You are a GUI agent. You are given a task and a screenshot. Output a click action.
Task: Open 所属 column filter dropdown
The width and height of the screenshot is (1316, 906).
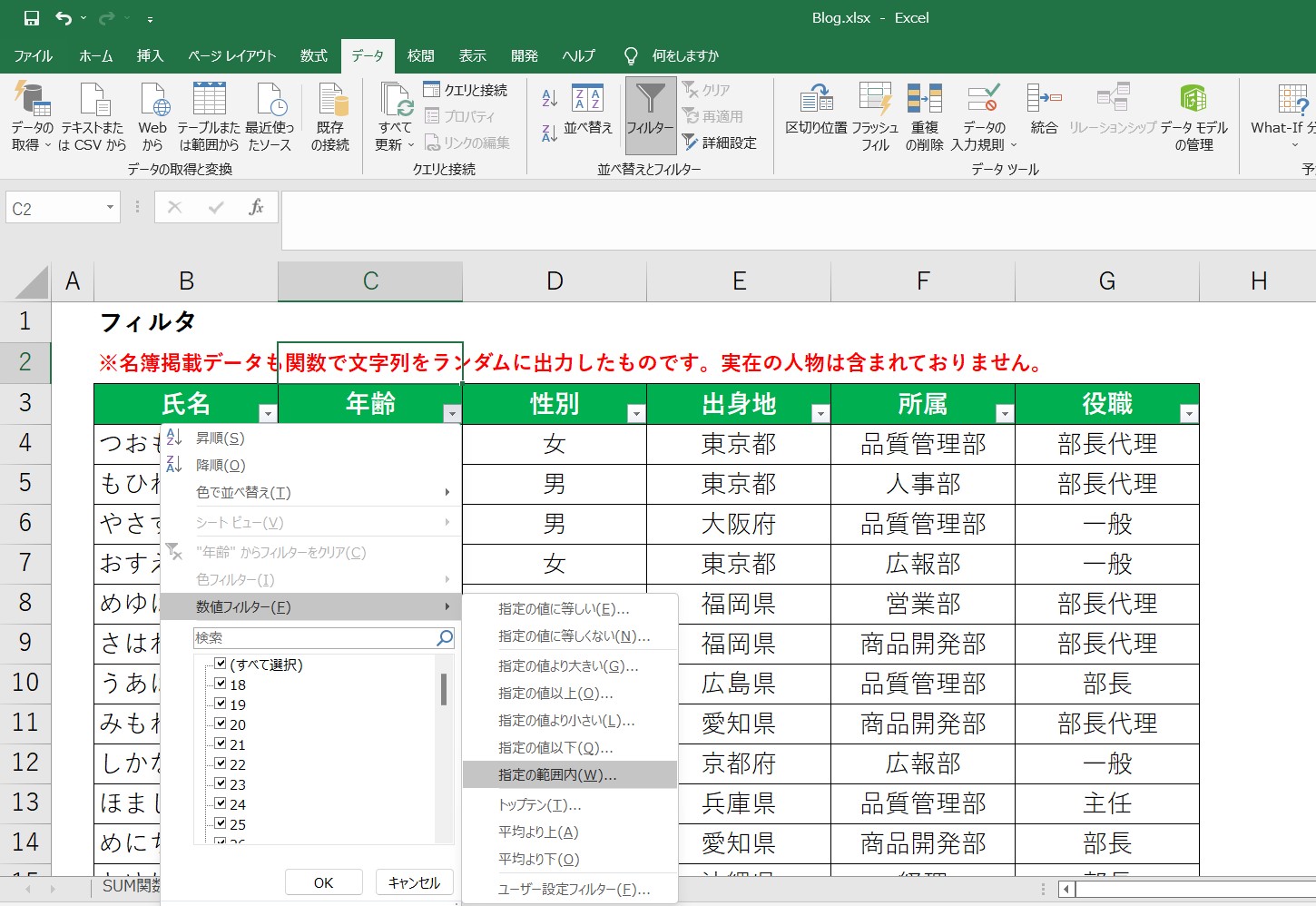pyautogui.click(x=1005, y=413)
